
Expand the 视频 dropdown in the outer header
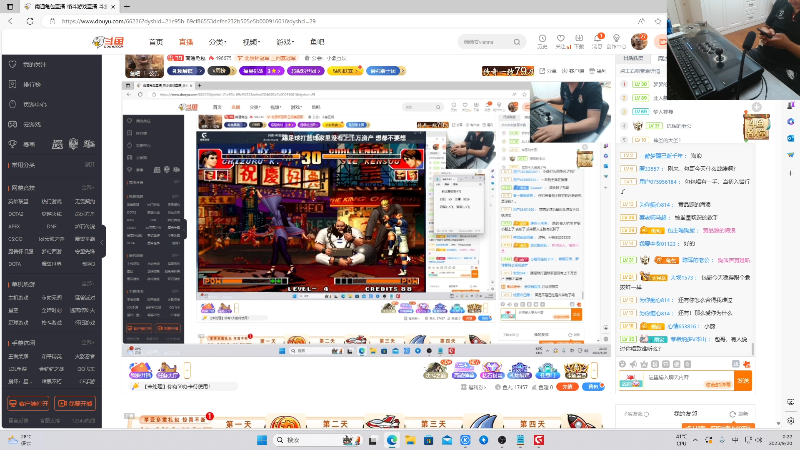(x=251, y=42)
